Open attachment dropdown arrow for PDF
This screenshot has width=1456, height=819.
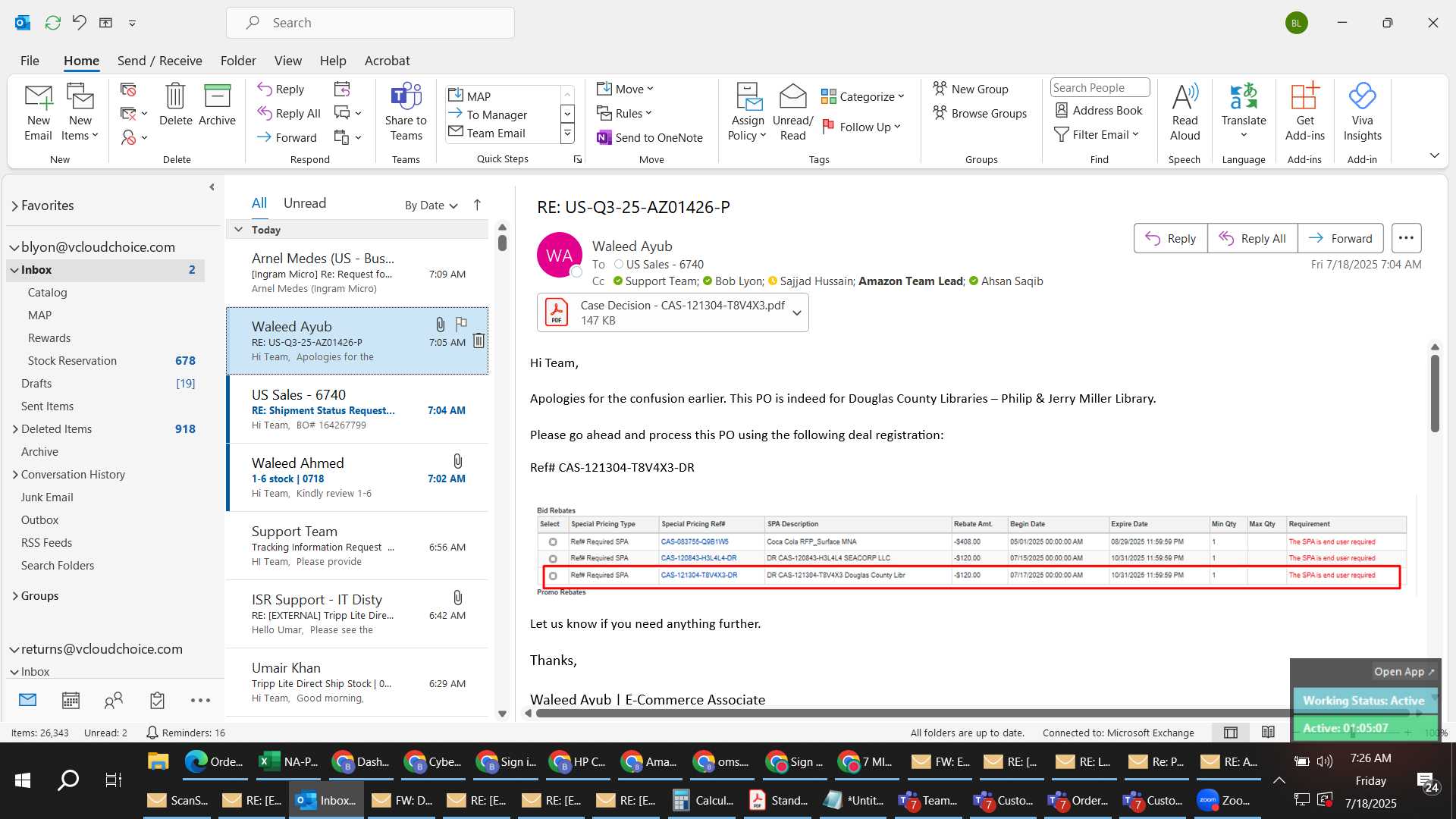pyautogui.click(x=797, y=312)
